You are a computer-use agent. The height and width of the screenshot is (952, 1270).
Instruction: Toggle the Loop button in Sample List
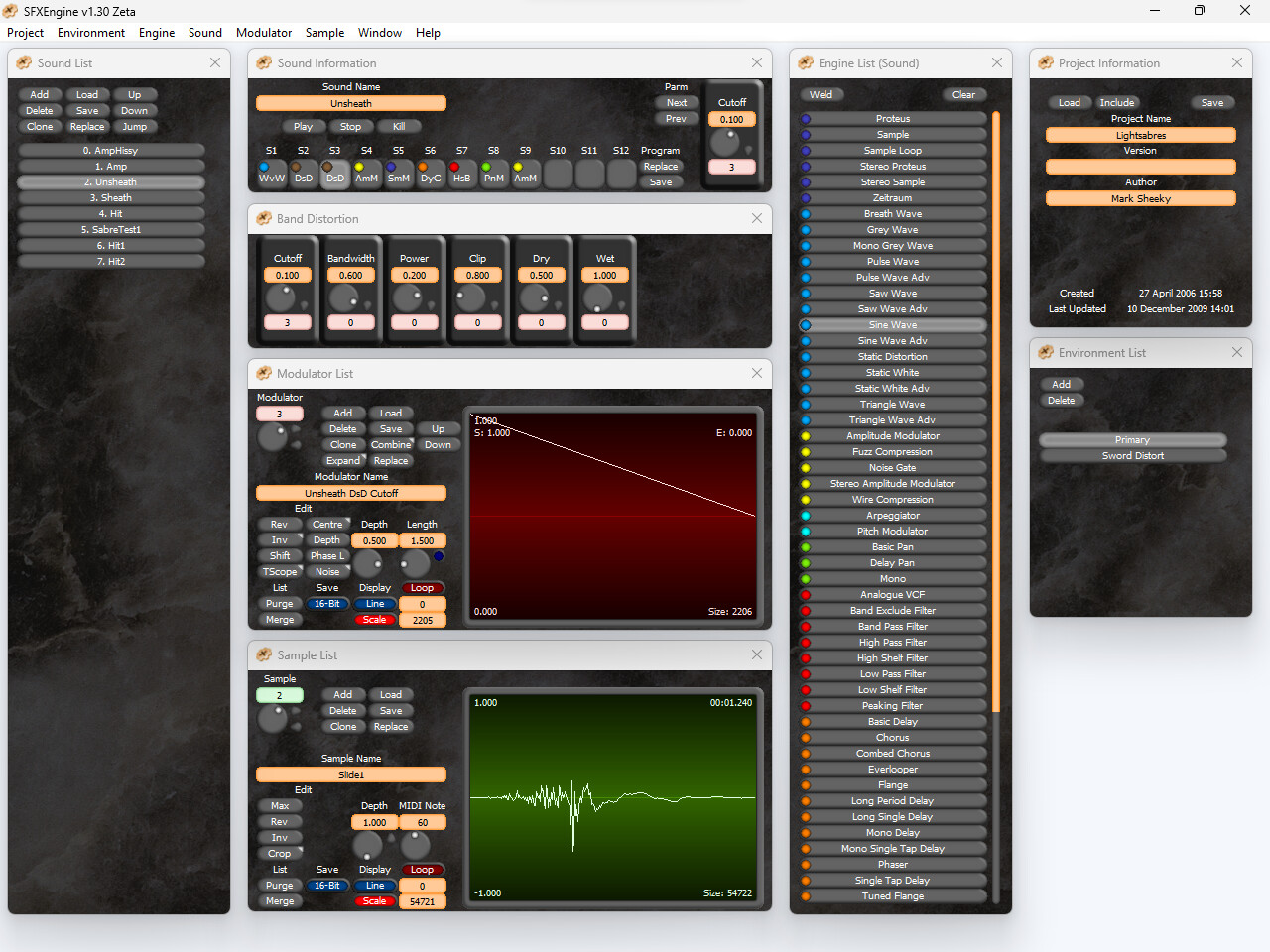[424, 869]
